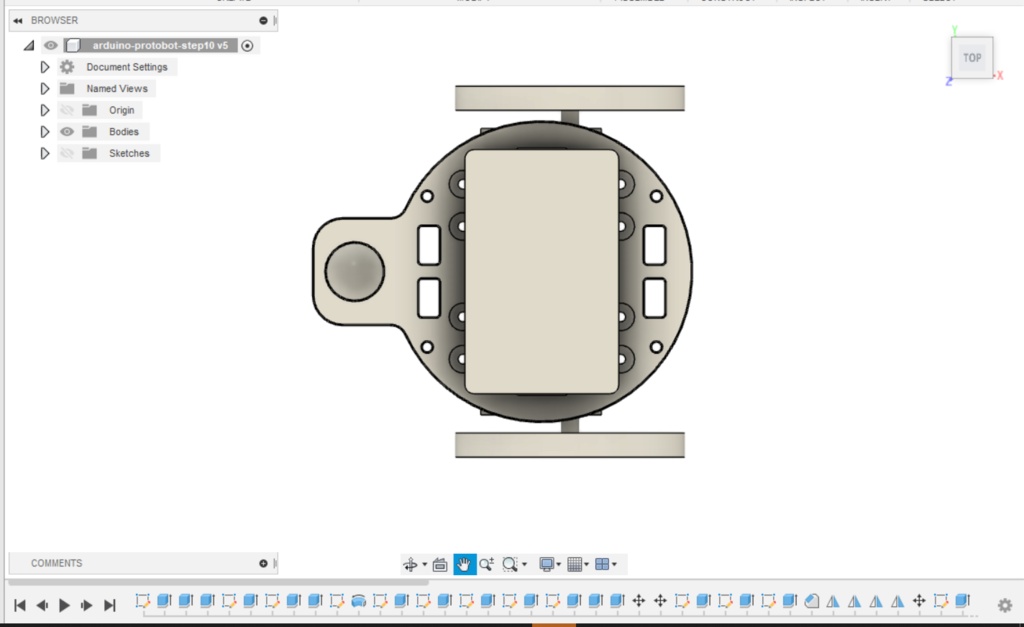Select the Bodies label in browser

click(123, 131)
